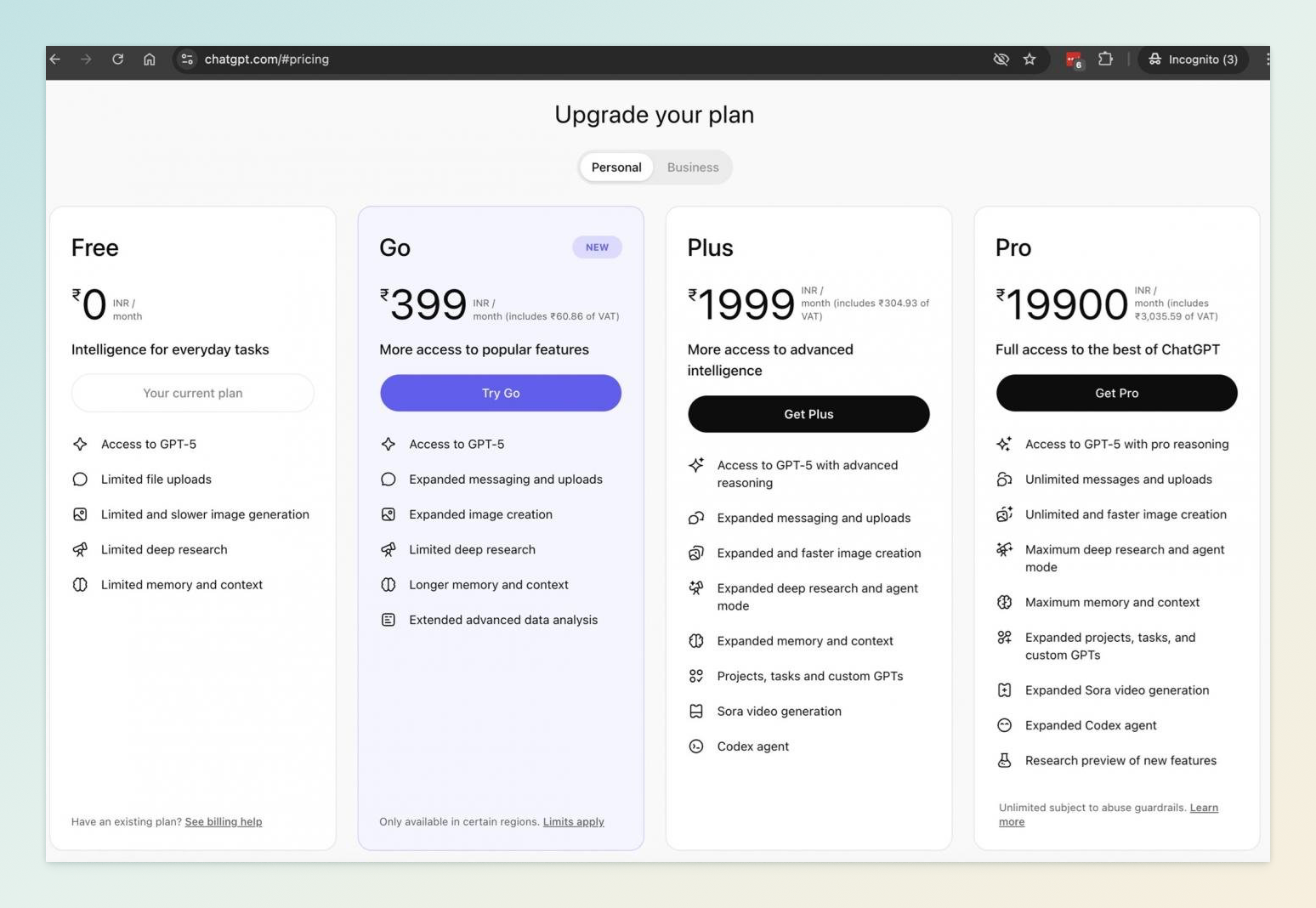The width and height of the screenshot is (1316, 908).
Task: Click Go plan's Extended data analysis icon
Action: tap(389, 620)
